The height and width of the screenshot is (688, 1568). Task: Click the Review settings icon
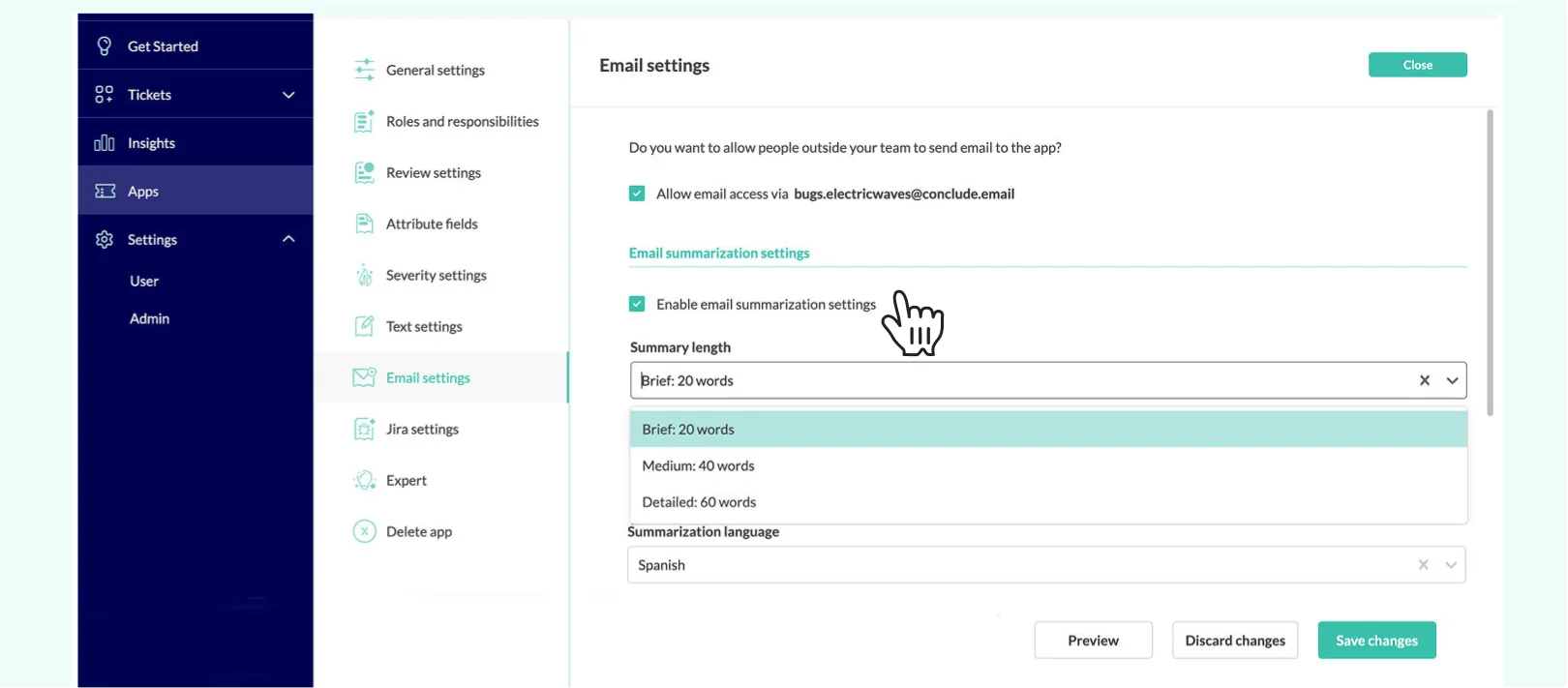[x=364, y=172]
